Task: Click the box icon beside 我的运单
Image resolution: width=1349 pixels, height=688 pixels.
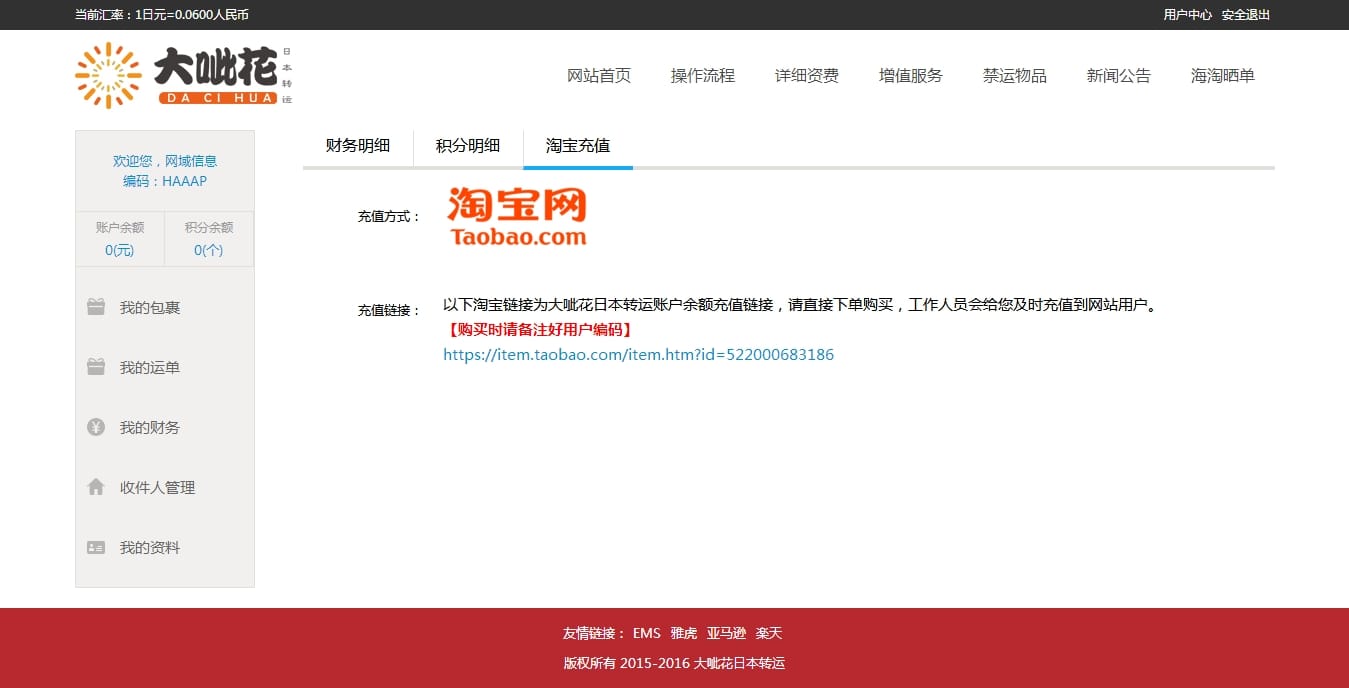Action: click(96, 367)
